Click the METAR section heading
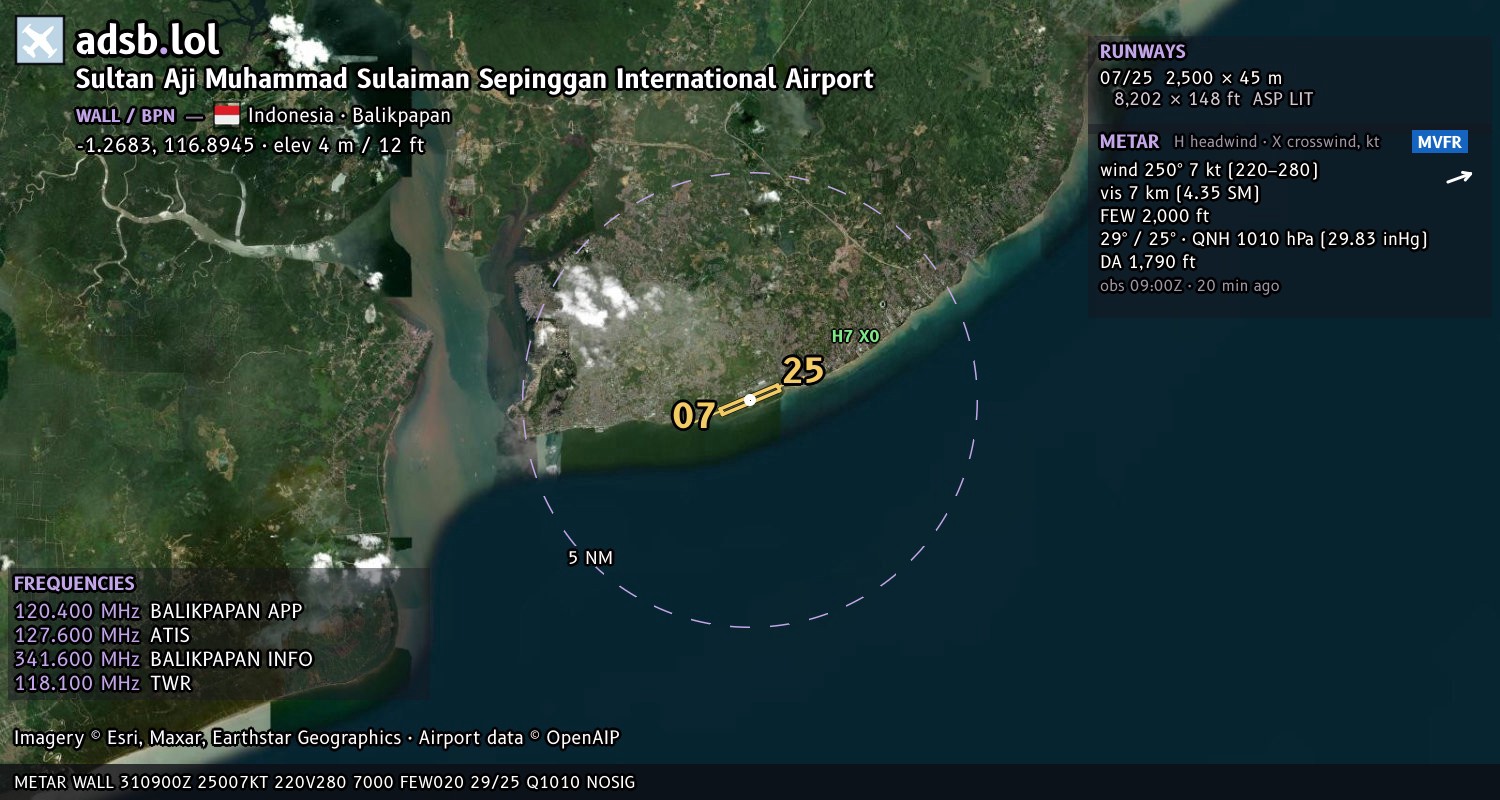Image resolution: width=1500 pixels, height=800 pixels. [x=1129, y=142]
